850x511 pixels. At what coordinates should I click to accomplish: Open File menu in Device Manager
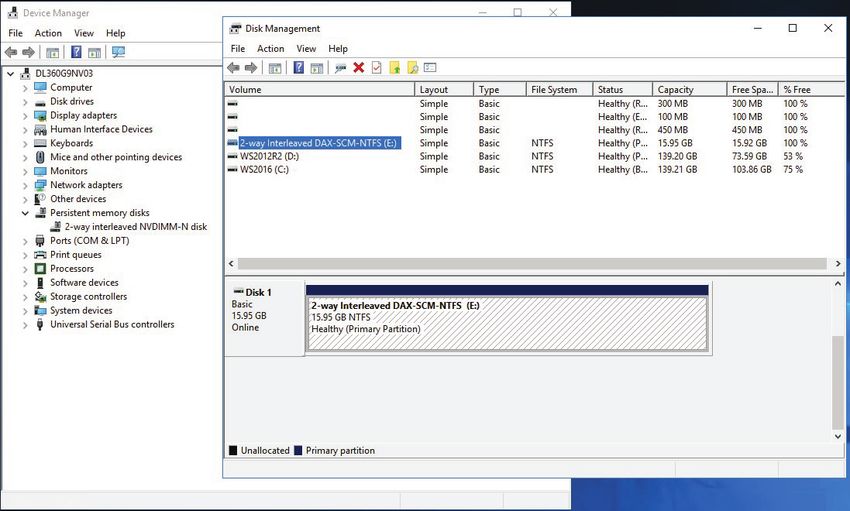(x=15, y=33)
